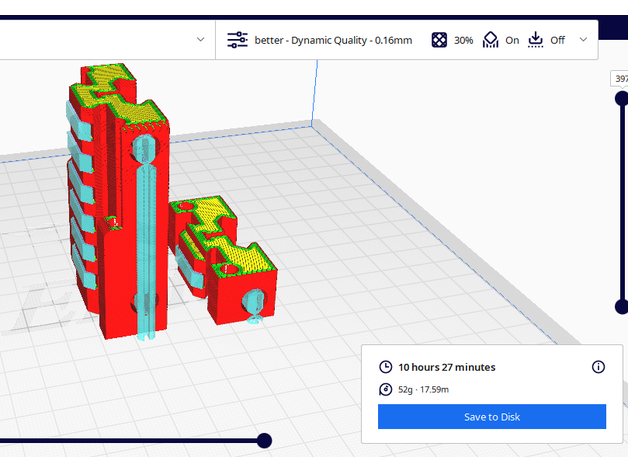Open the print time info icon
628x472 pixels.
598,367
